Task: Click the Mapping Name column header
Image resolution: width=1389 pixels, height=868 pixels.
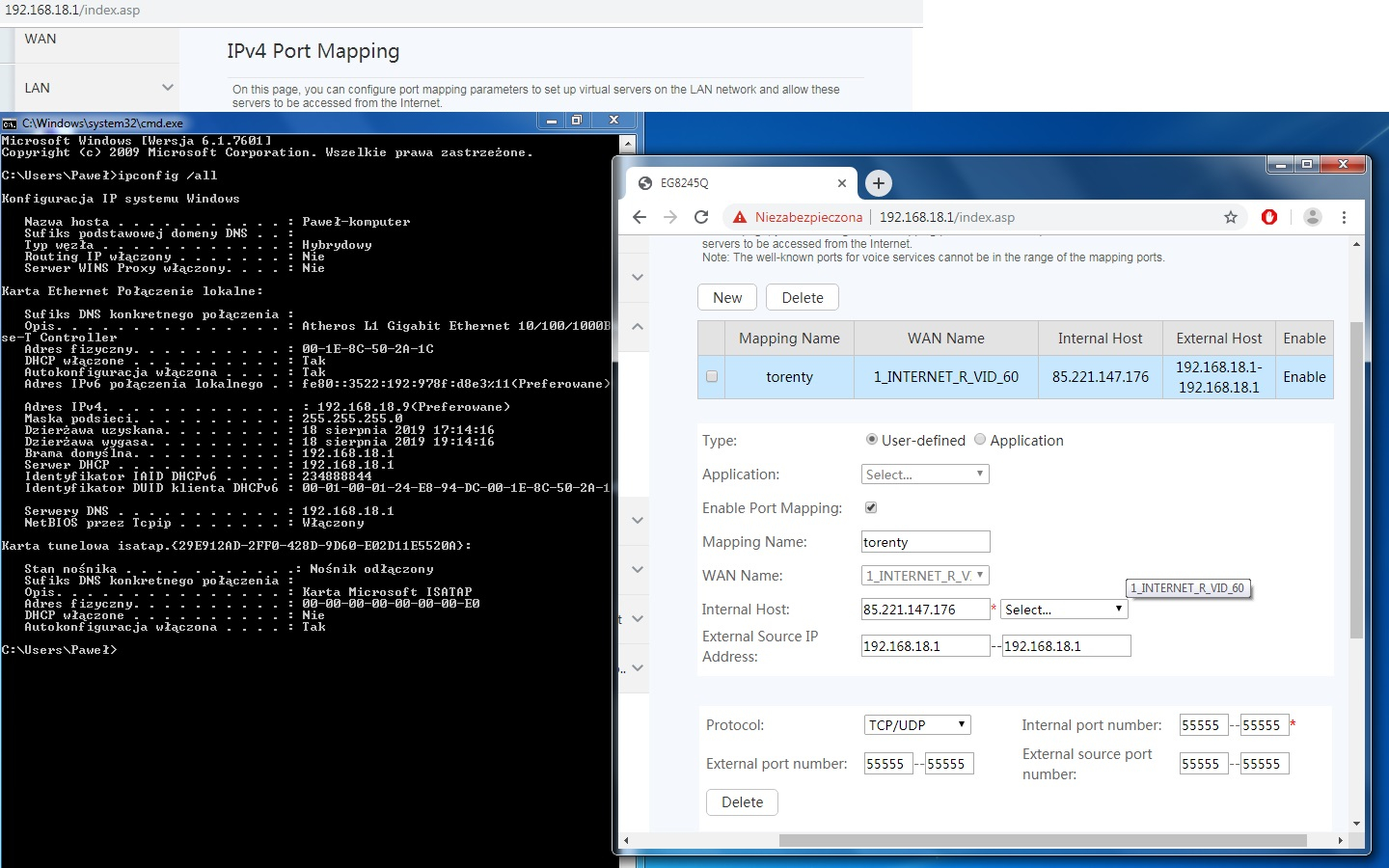Action: (x=789, y=339)
